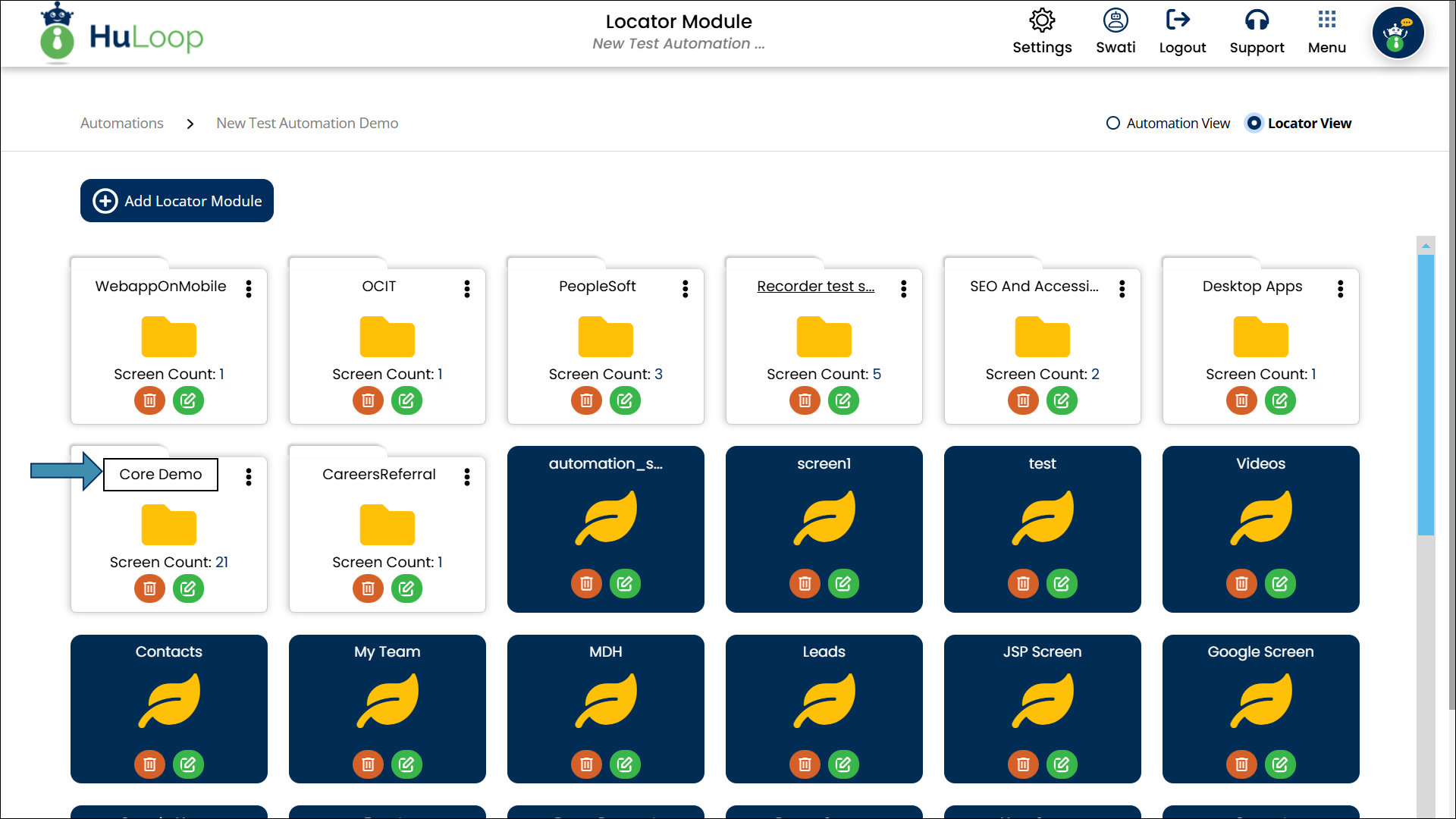
Task: Delete the Leads screen
Action: coord(805,764)
